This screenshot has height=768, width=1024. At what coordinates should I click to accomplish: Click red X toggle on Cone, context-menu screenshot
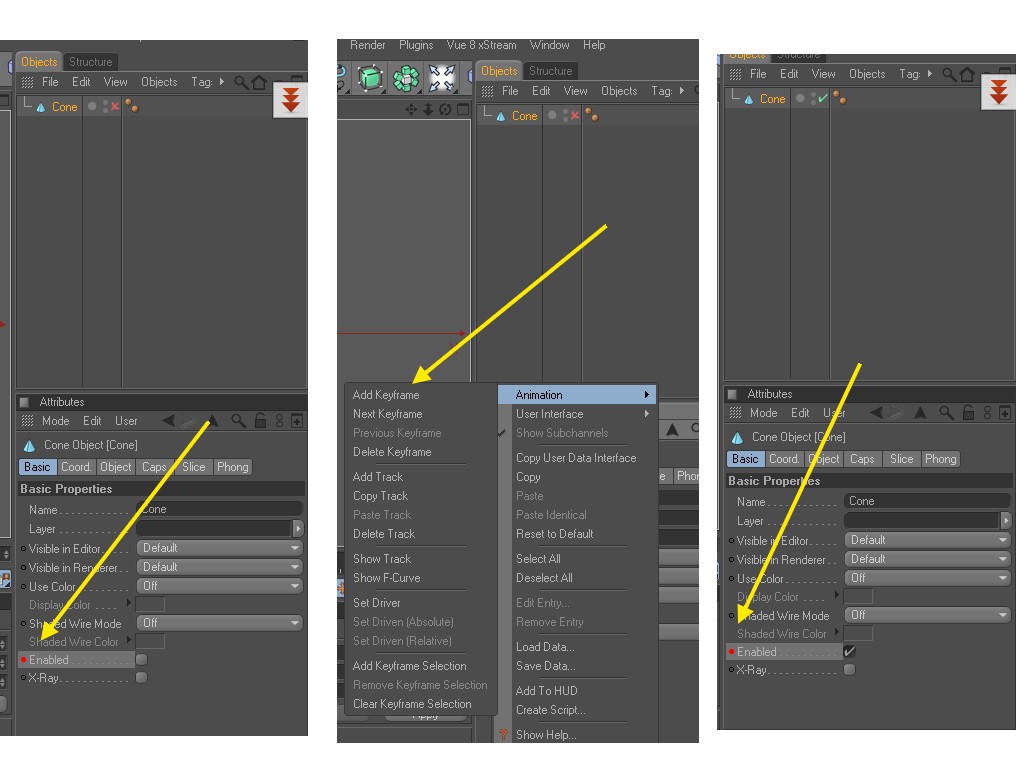575,116
